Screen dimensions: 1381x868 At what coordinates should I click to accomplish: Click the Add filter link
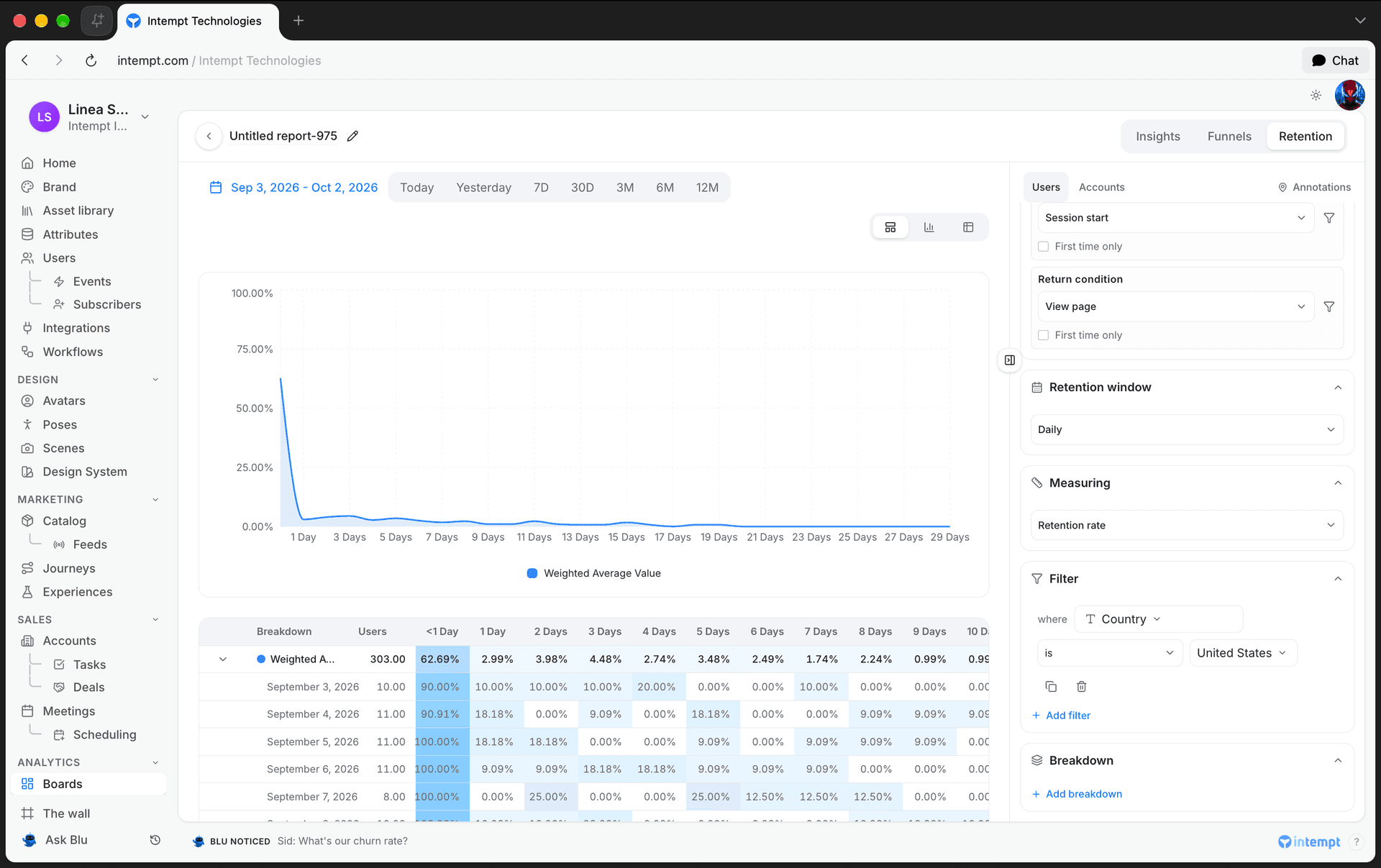[1062, 716]
